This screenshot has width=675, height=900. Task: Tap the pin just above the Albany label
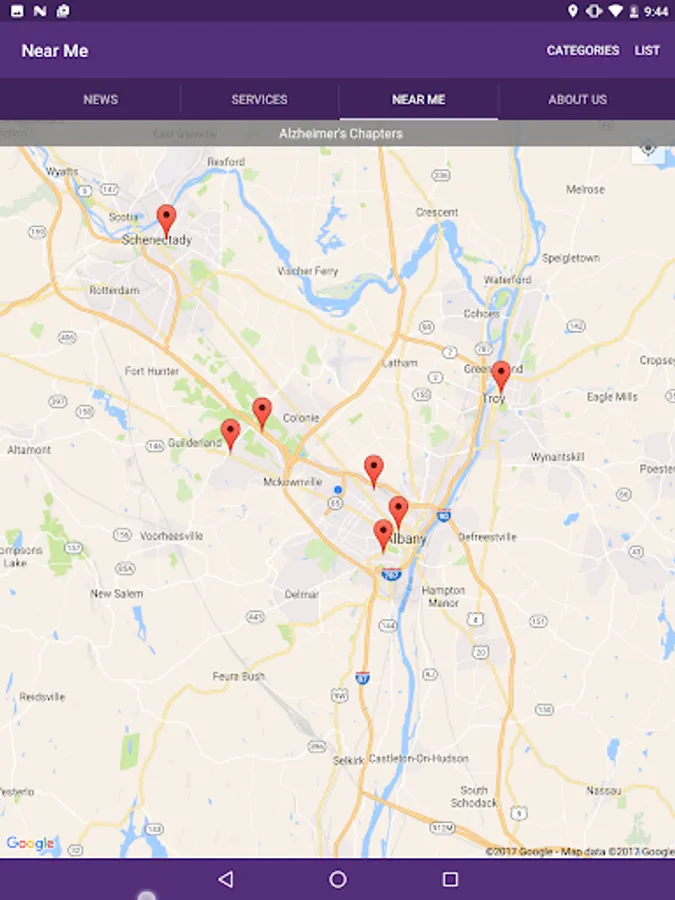pyautogui.click(x=398, y=513)
